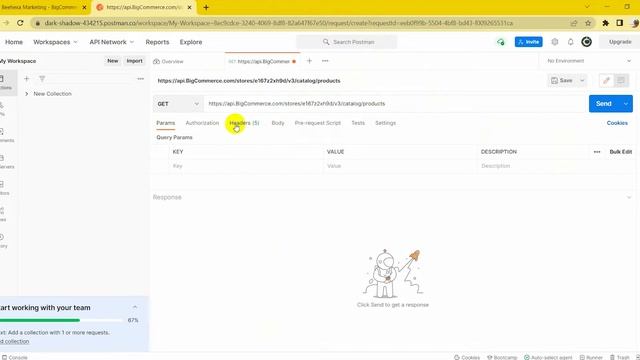Open the notifications bell

click(571, 42)
